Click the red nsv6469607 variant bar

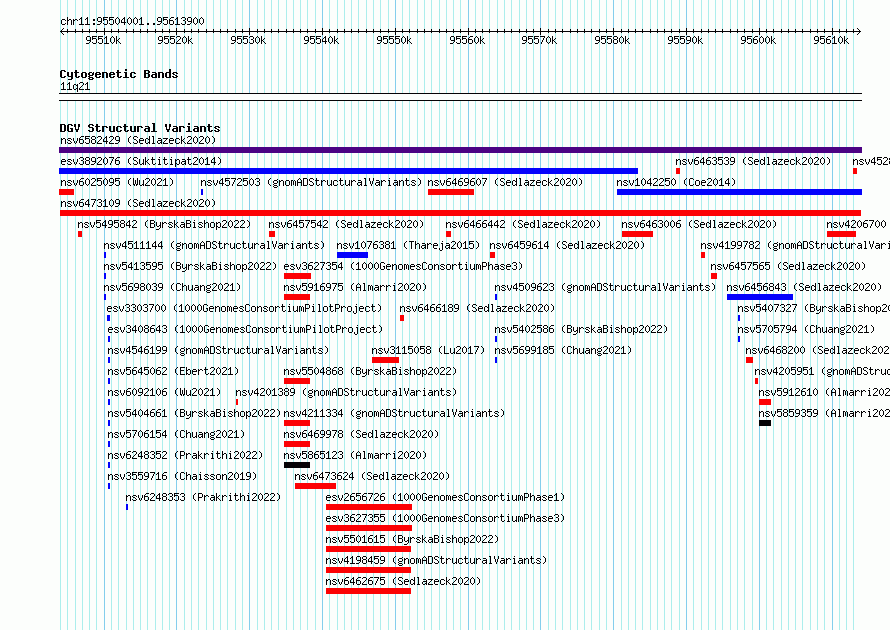coord(451,192)
